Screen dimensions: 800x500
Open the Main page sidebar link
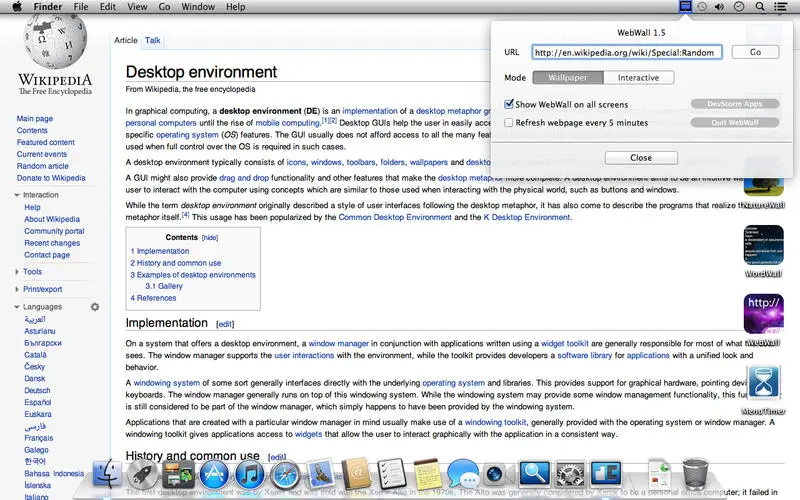click(35, 118)
